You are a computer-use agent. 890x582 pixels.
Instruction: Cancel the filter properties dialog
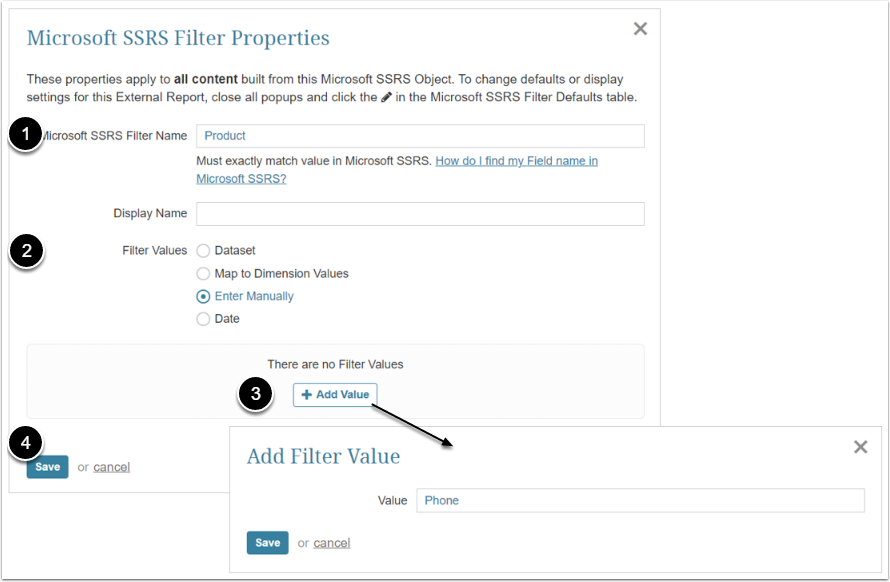tap(111, 467)
